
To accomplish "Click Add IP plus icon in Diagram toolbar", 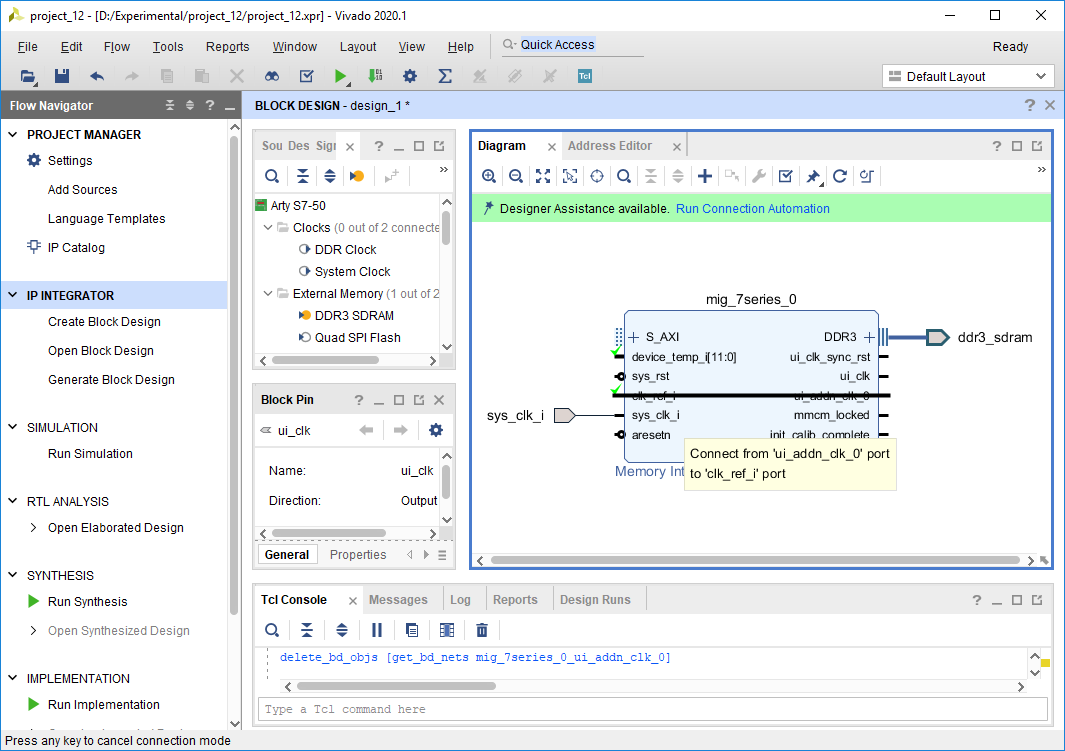I will [705, 177].
